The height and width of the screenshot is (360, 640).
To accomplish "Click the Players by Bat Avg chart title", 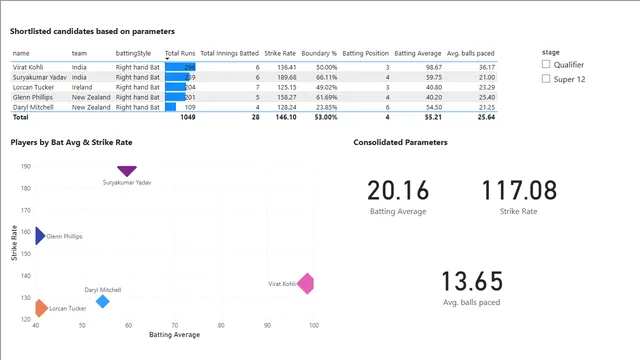I will point(71,142).
